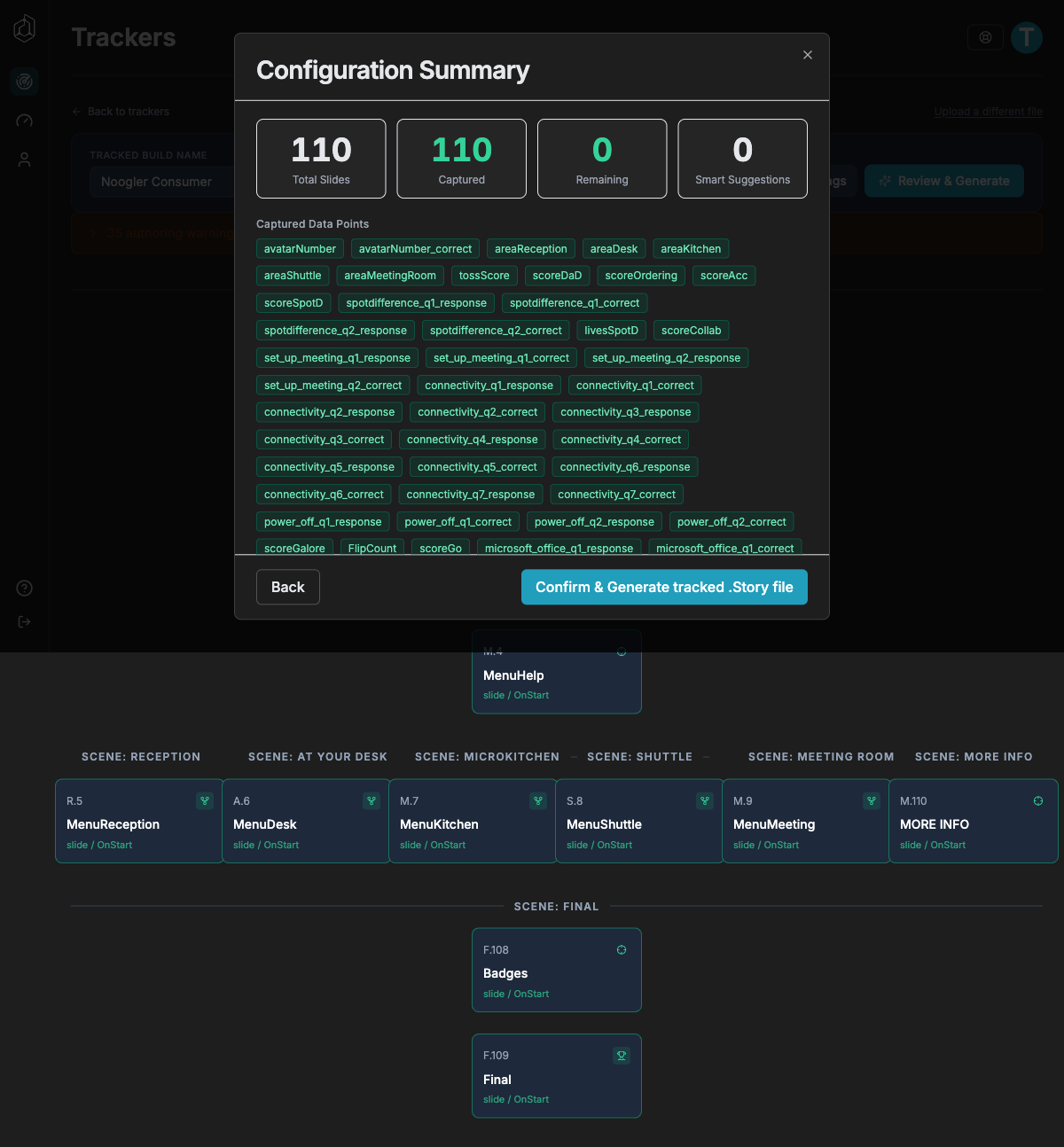Click the scoreSpotD tag
The height and width of the screenshot is (1147, 1064).
click(x=293, y=303)
